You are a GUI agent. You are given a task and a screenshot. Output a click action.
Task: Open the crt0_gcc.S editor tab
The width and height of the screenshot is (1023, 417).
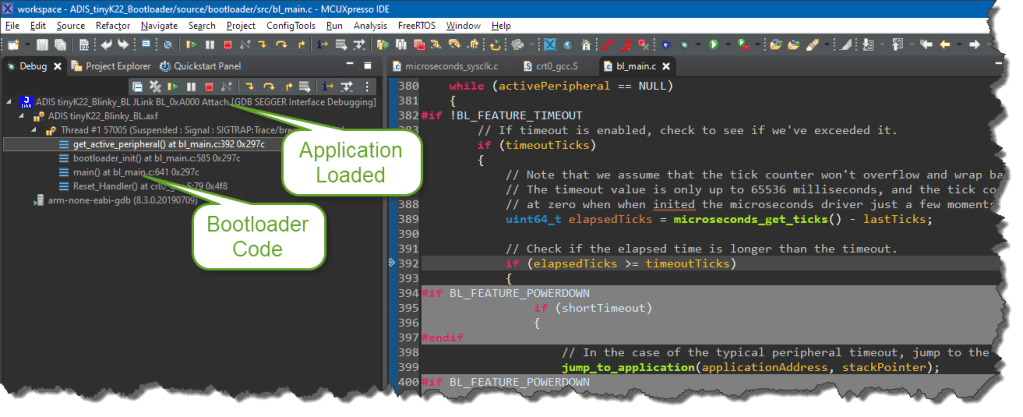(552, 66)
